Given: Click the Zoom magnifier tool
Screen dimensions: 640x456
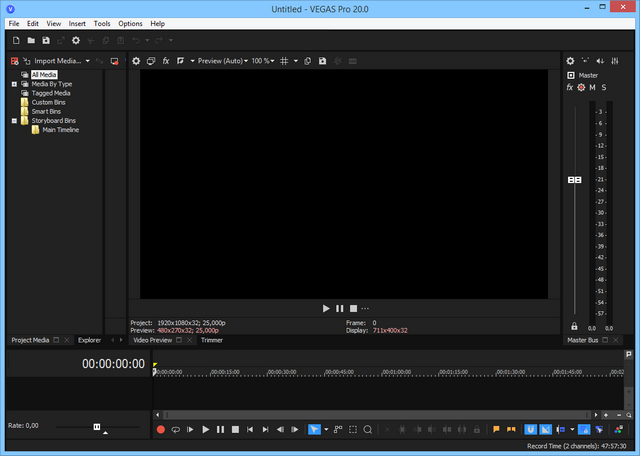Looking at the screenshot, I should [368, 429].
